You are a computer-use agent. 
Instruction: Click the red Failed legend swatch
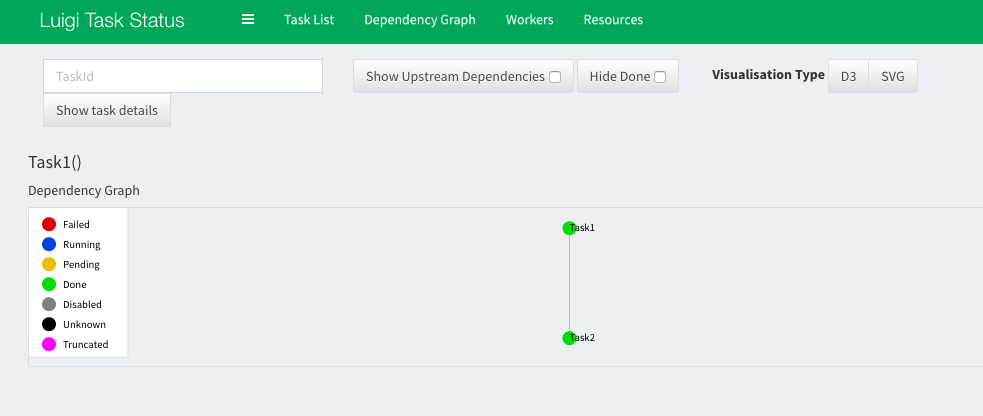tap(49, 224)
